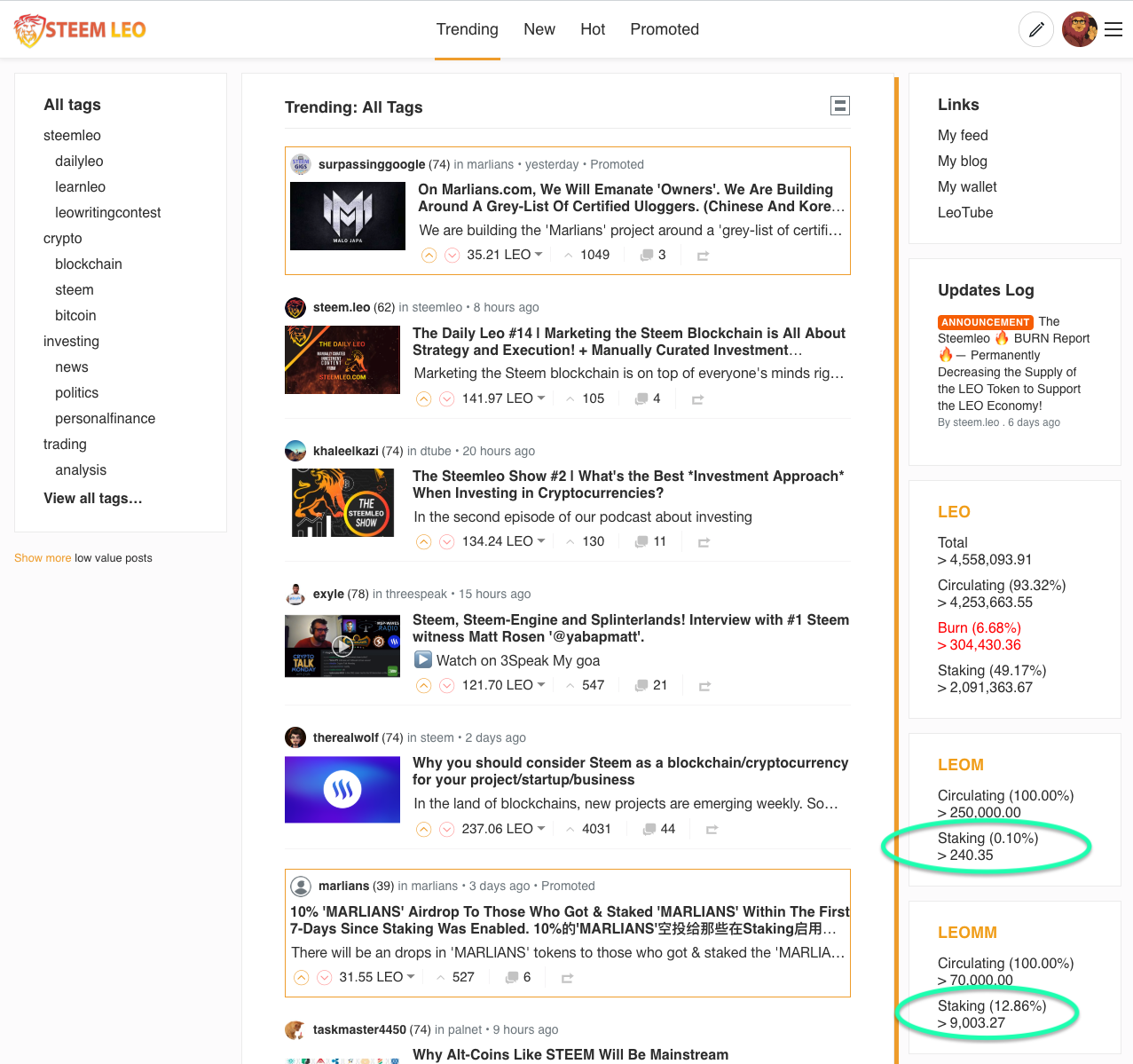Open comments on exyle's Matt Rosen post

(651, 686)
